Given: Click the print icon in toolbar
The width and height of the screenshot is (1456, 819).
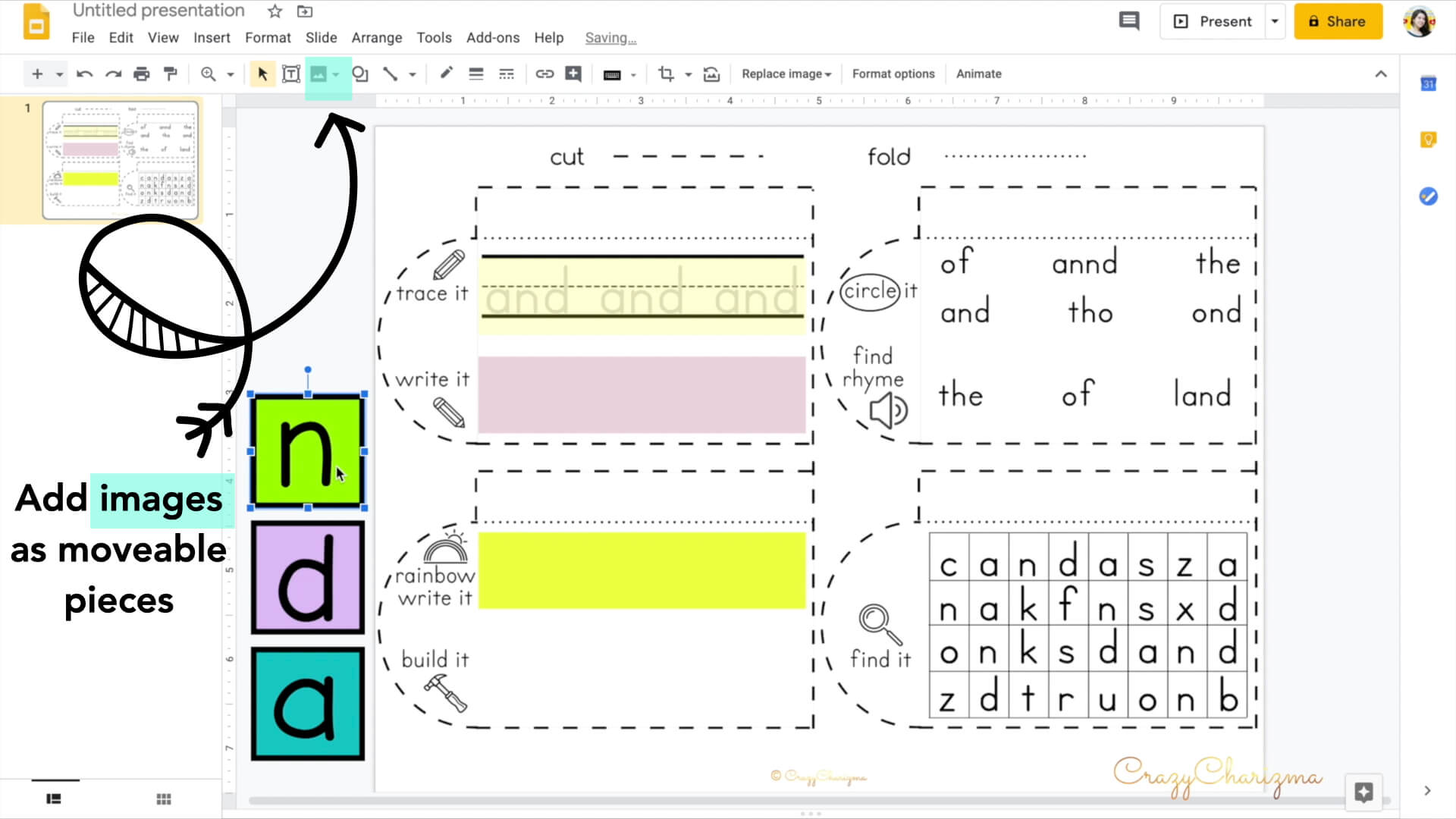Looking at the screenshot, I should tap(141, 74).
